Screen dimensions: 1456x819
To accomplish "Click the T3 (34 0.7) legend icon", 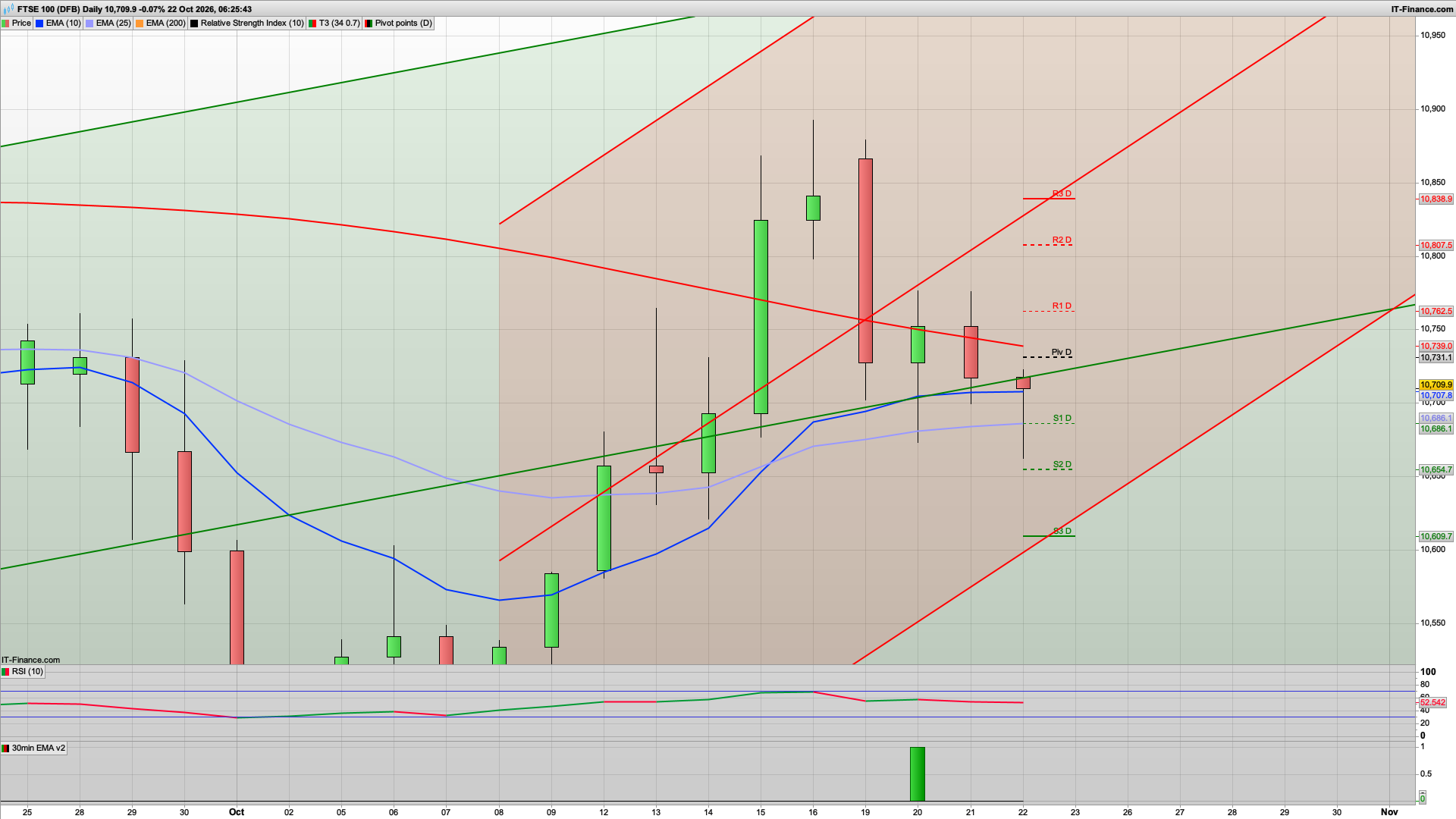I will point(312,24).
